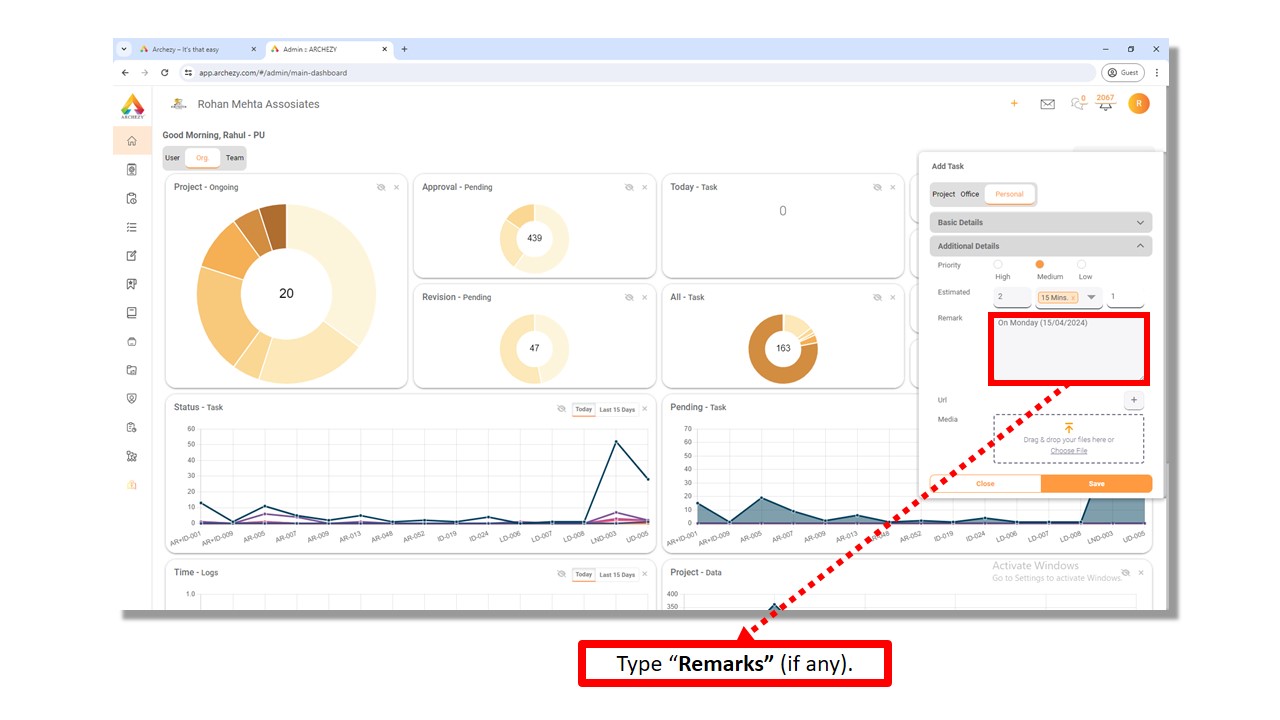Viewport: 1280px width, 720px height.
Task: Select Medium priority radio button
Action: 1040,264
